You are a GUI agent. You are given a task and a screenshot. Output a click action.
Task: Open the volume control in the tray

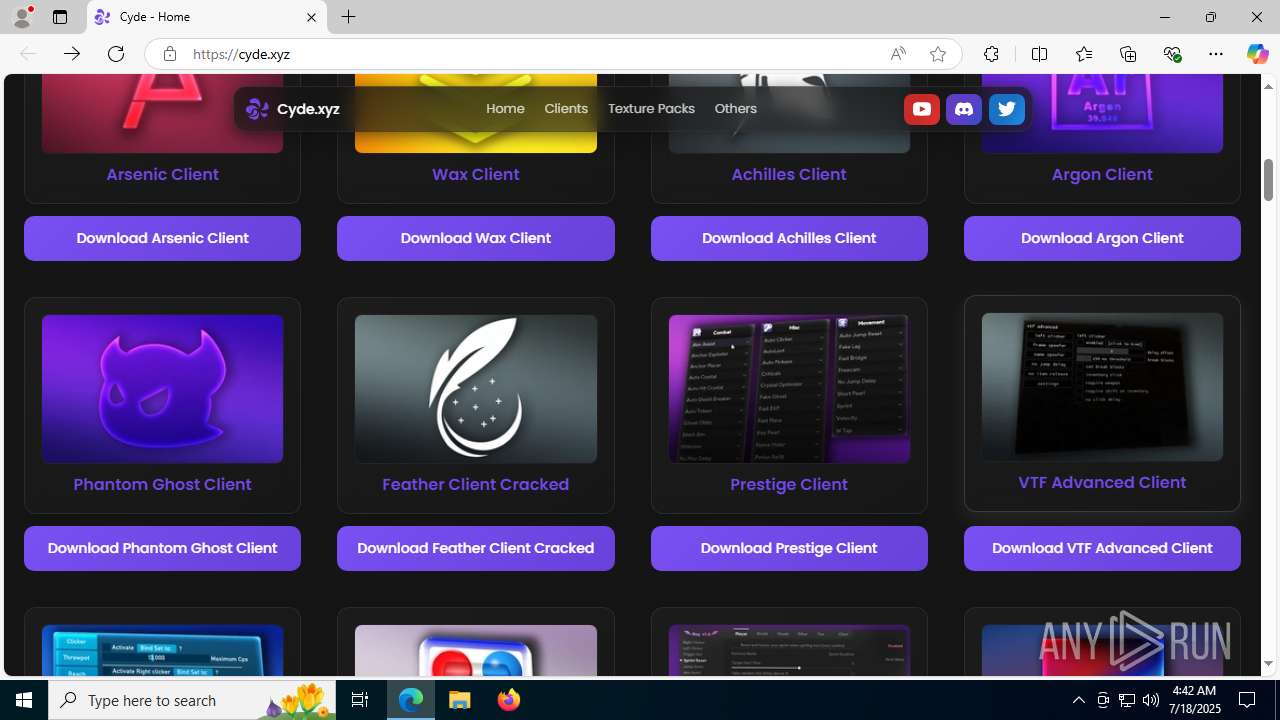1151,700
